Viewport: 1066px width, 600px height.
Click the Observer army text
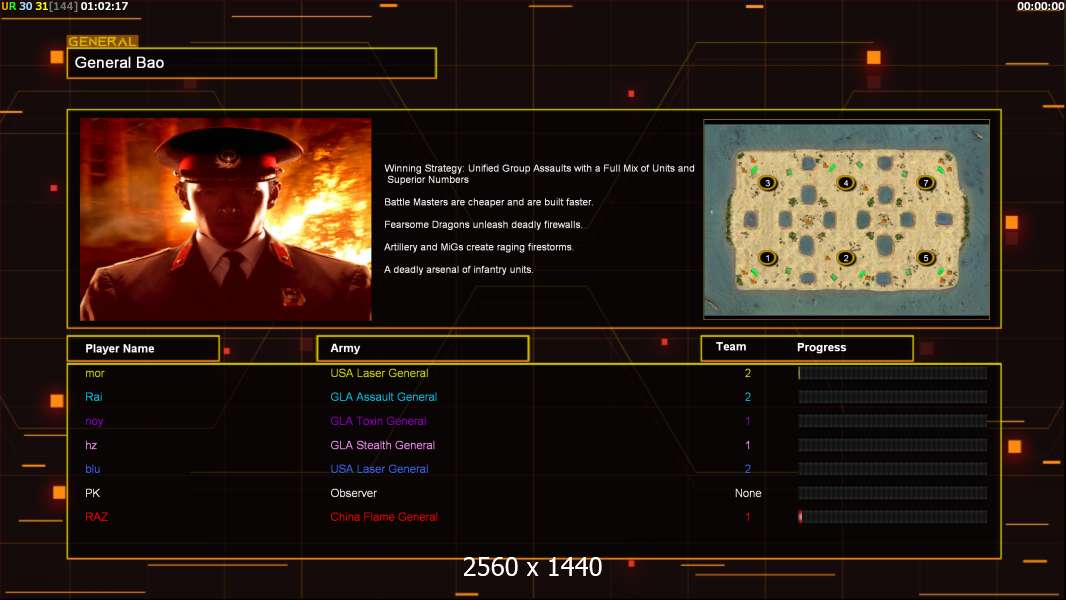point(354,493)
